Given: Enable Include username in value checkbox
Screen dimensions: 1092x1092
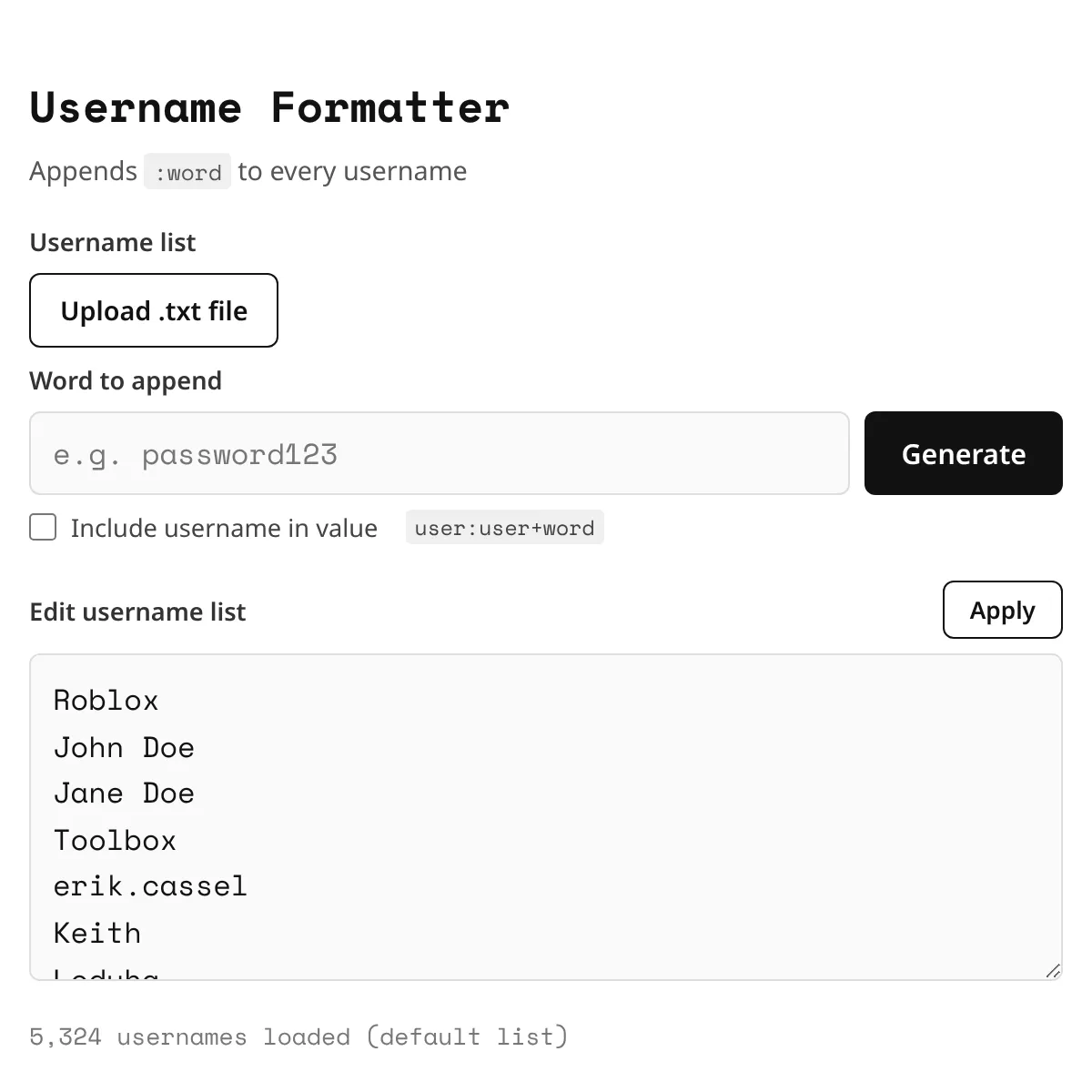Looking at the screenshot, I should tap(43, 527).
